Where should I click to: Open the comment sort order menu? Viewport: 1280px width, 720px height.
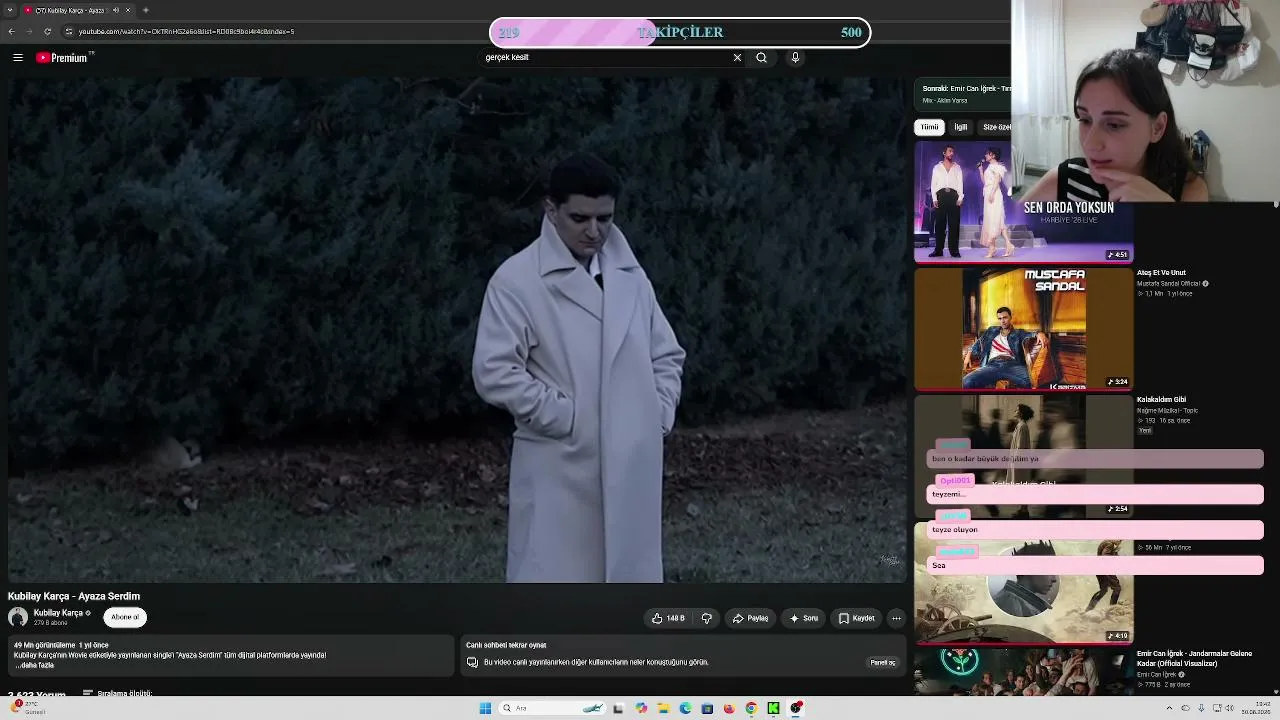tap(118, 693)
